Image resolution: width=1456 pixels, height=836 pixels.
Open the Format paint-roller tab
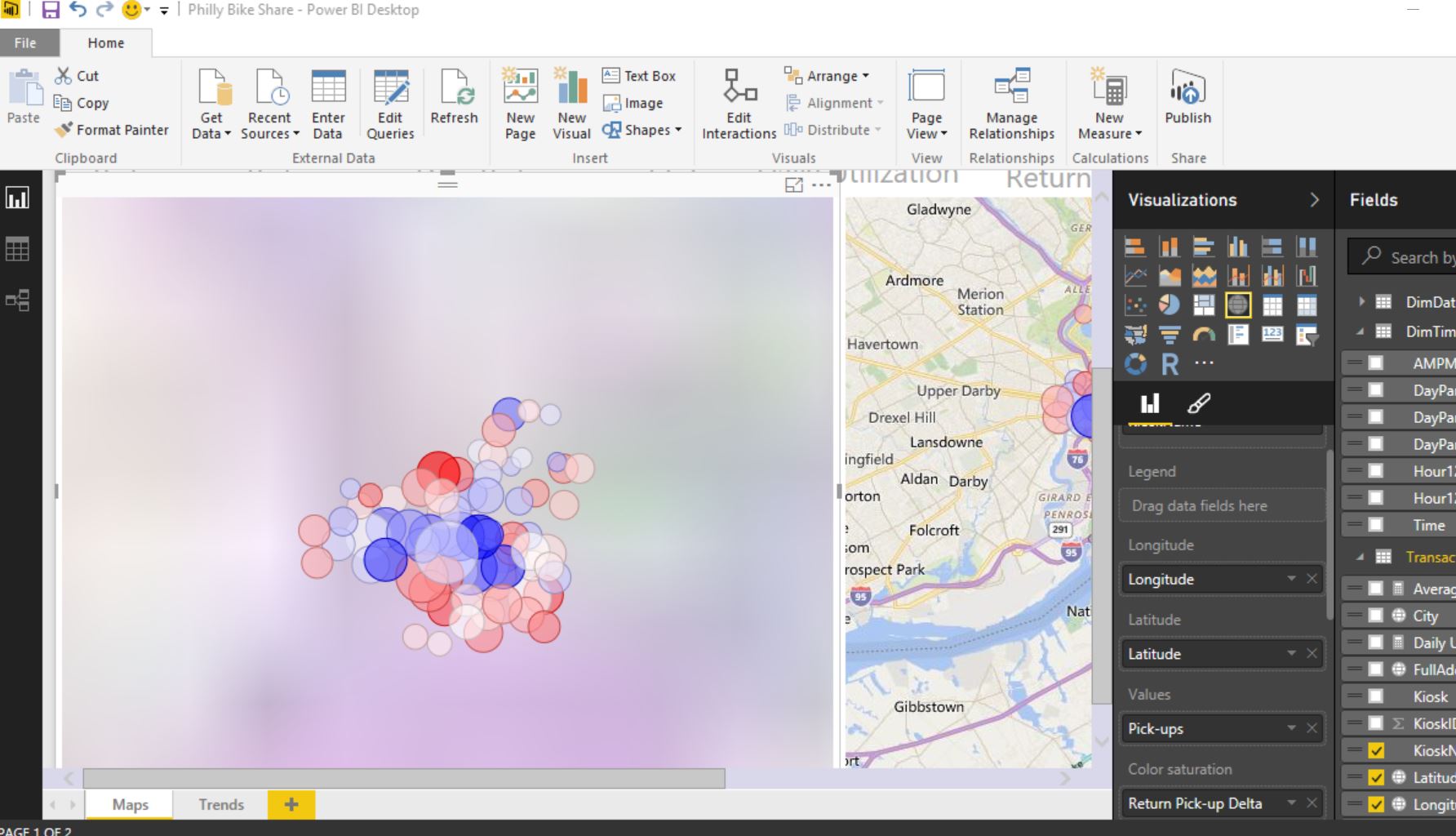1199,402
